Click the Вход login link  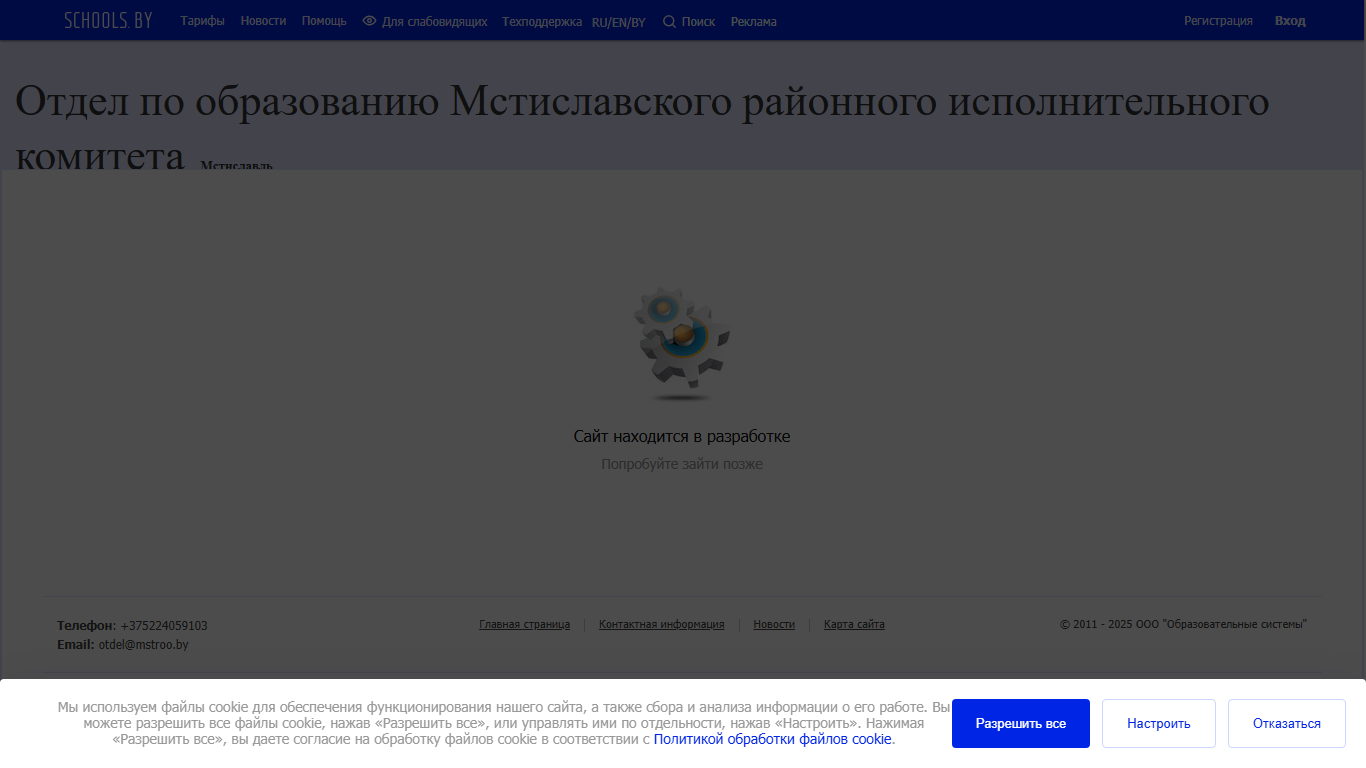pos(1290,21)
